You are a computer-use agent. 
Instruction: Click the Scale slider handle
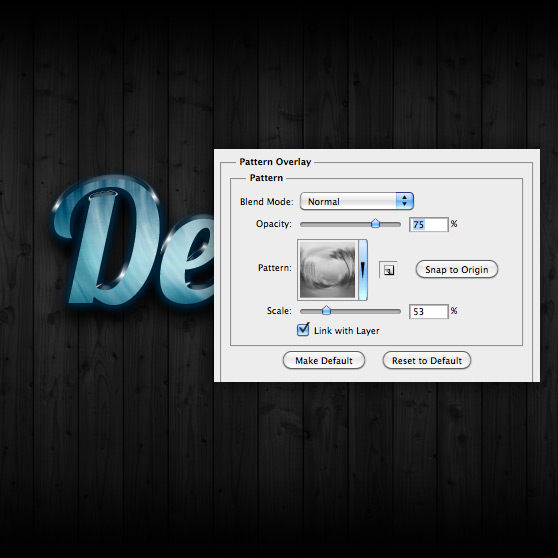(326, 311)
